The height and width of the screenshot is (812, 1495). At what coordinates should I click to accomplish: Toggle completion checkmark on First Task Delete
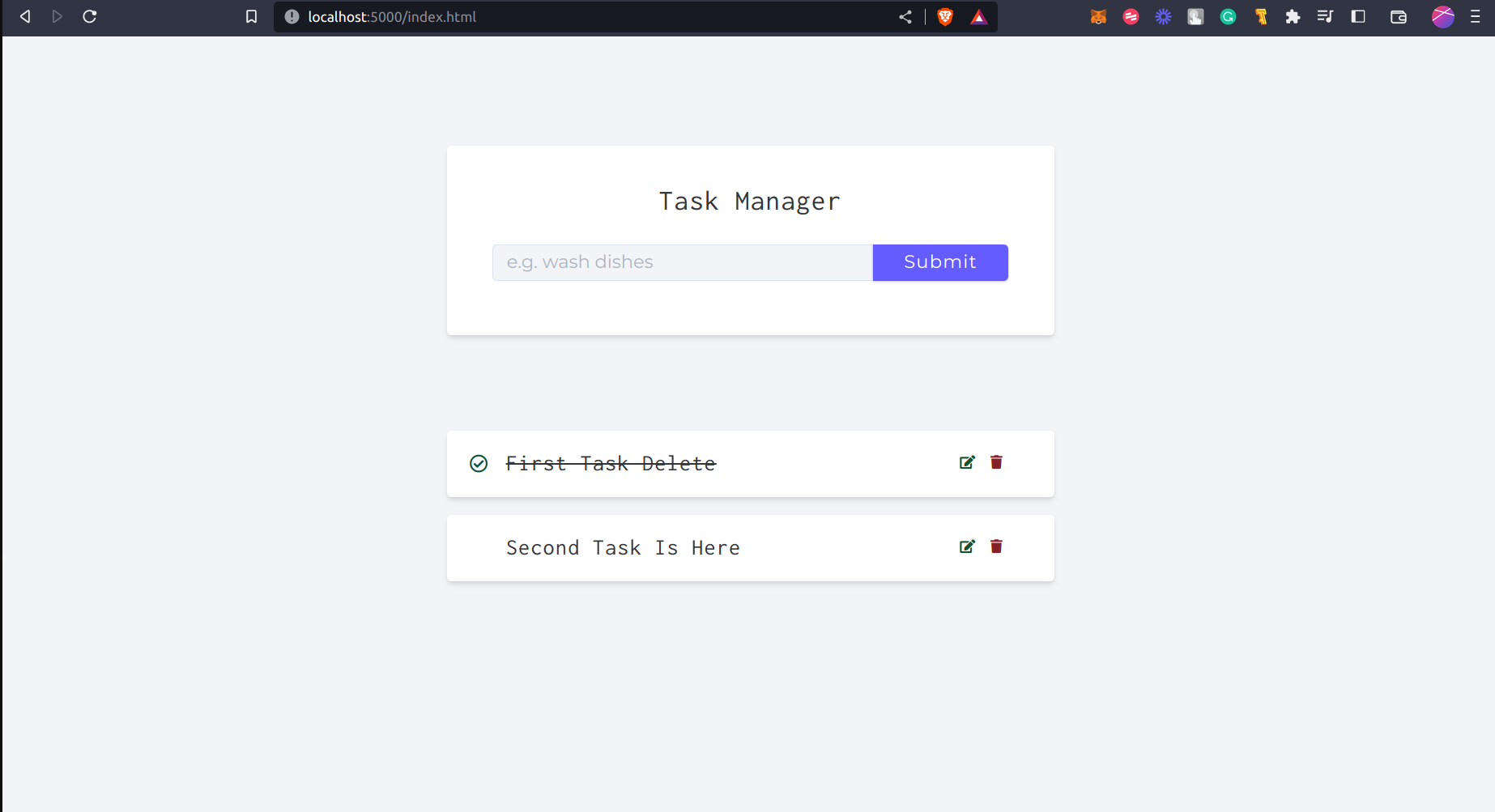click(479, 463)
